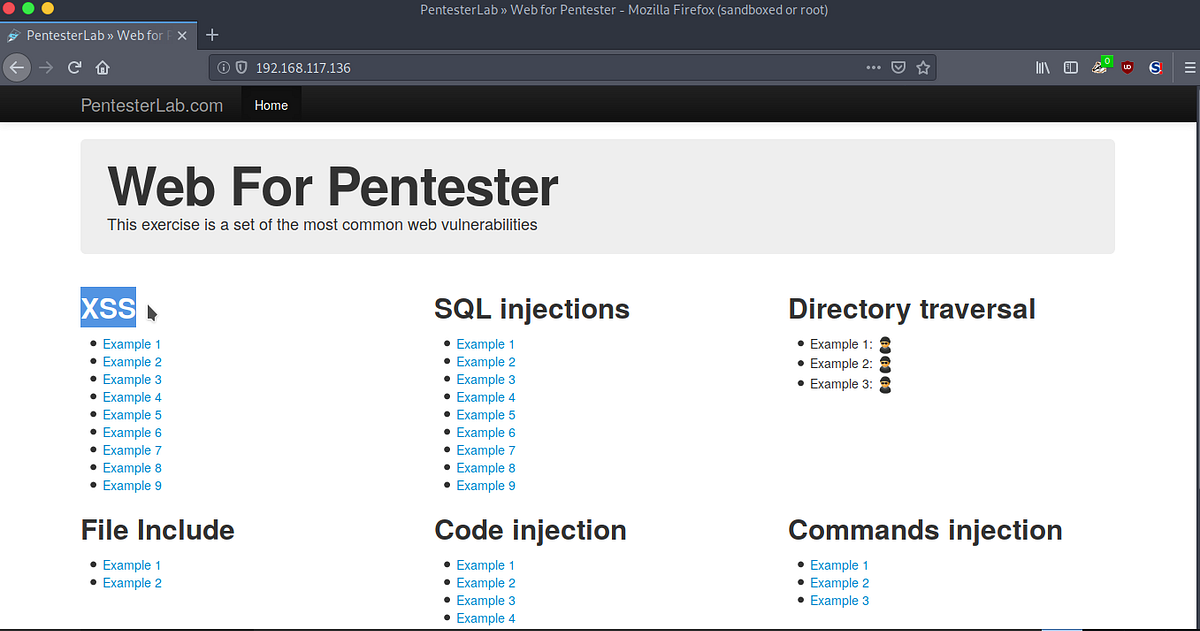This screenshot has width=1200, height=631.
Task: Open a new tab with the plus button
Action: tap(211, 34)
